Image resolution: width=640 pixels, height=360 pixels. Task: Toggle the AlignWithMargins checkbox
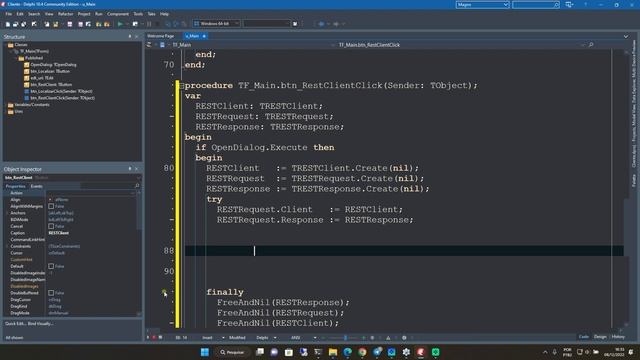[x=51, y=207]
